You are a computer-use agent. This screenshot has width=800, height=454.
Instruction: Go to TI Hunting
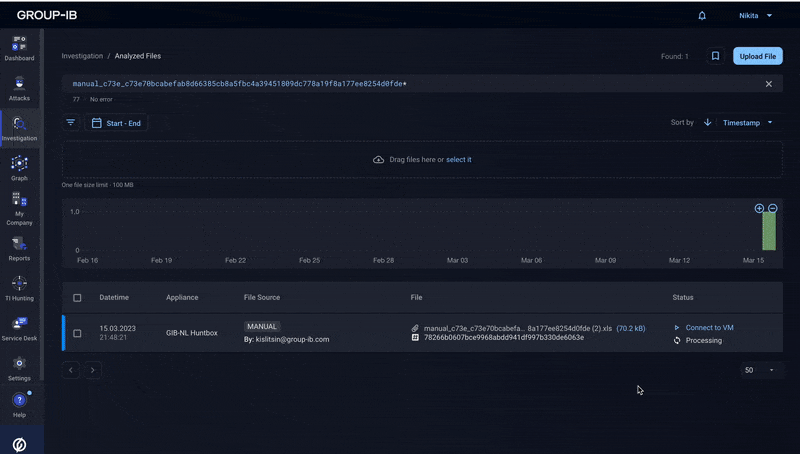(x=19, y=289)
